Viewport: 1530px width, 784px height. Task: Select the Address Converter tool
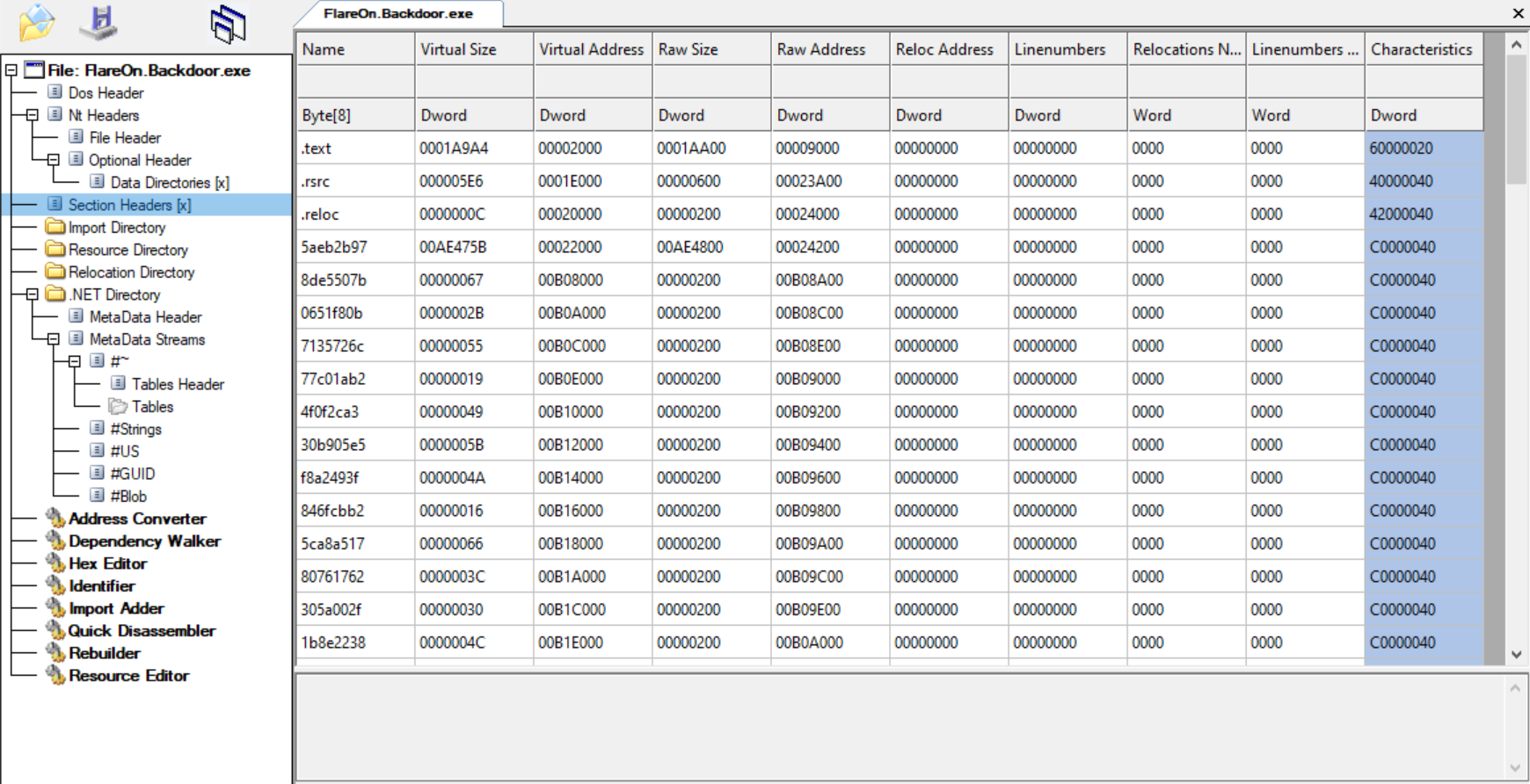[137, 519]
